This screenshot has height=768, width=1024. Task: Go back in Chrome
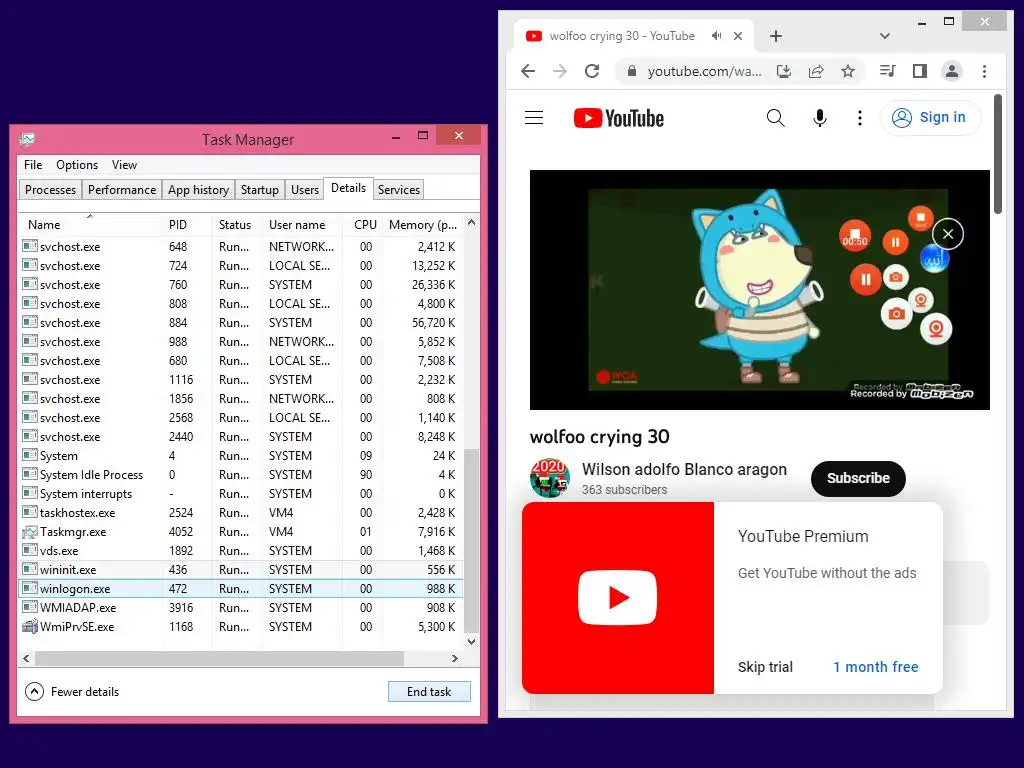(528, 71)
